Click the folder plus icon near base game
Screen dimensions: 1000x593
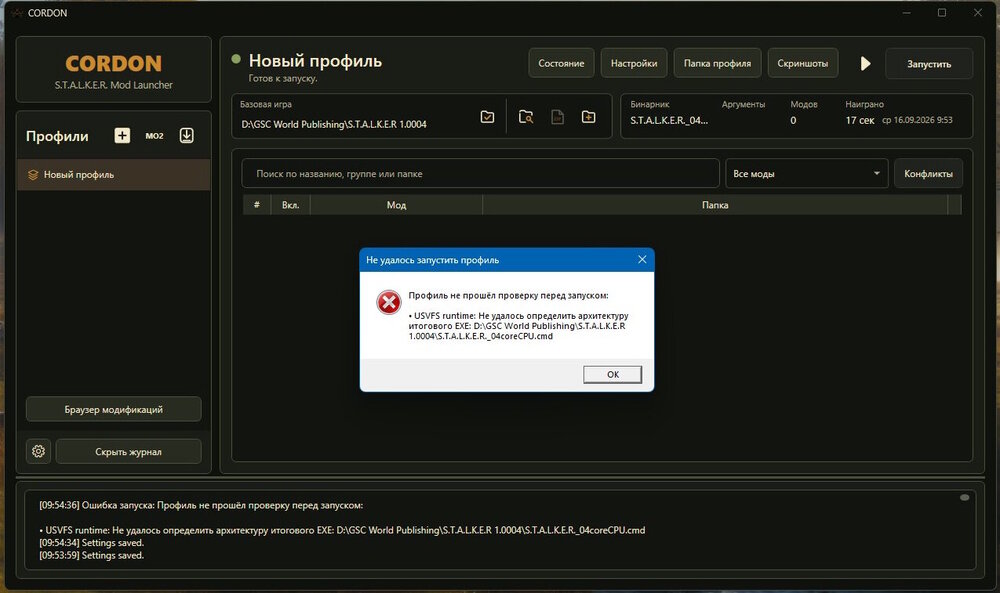[x=589, y=117]
